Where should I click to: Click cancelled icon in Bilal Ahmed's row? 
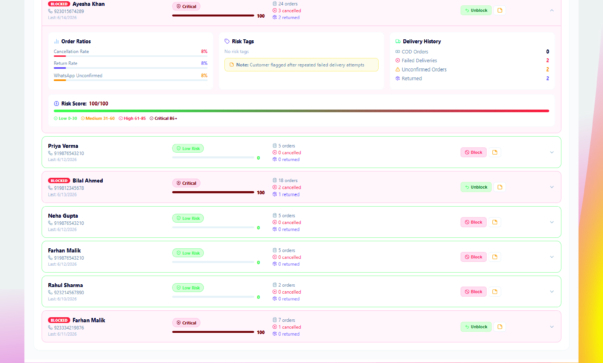pos(275,187)
